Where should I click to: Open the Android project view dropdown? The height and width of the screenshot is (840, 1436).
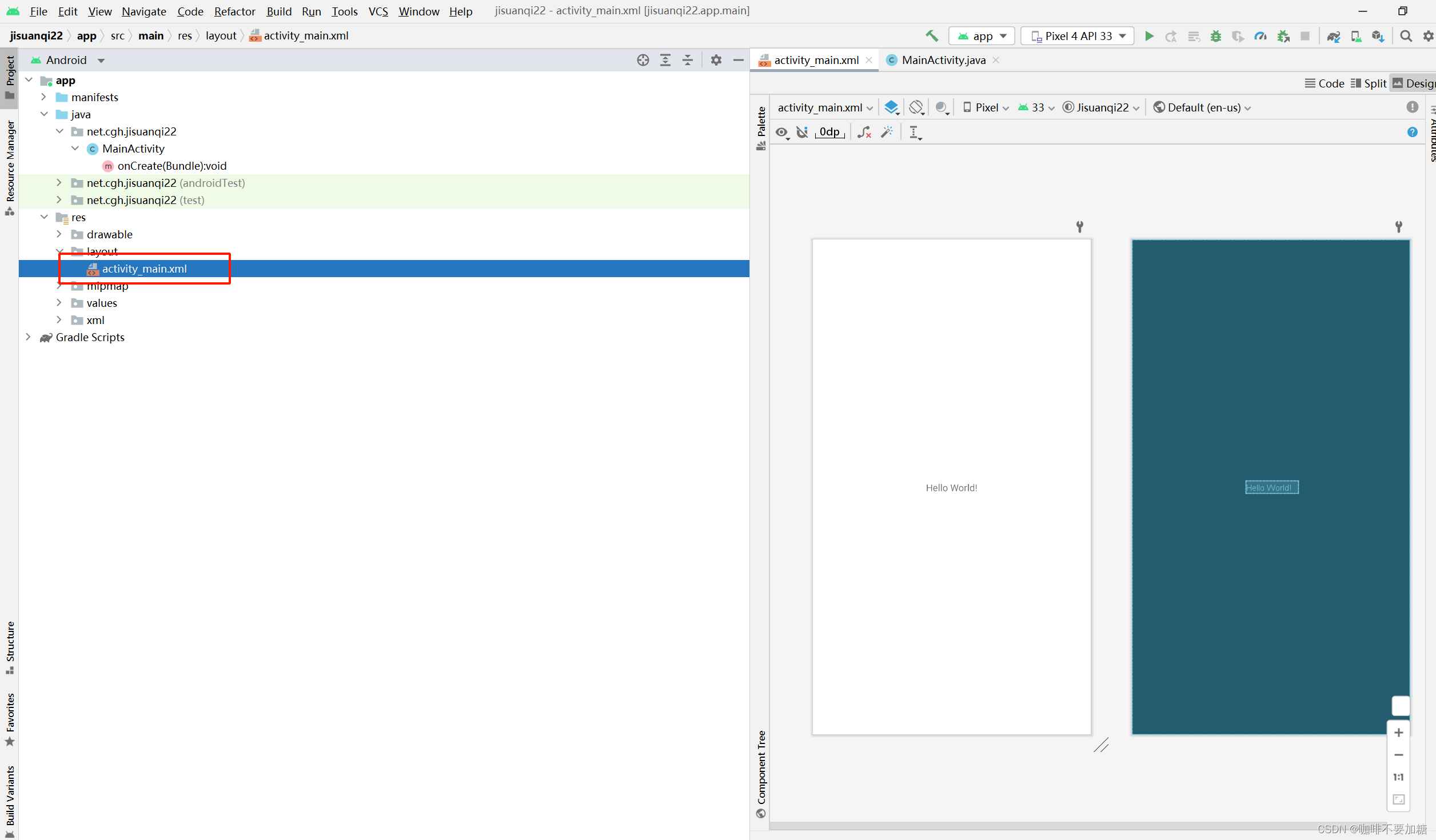[67, 60]
